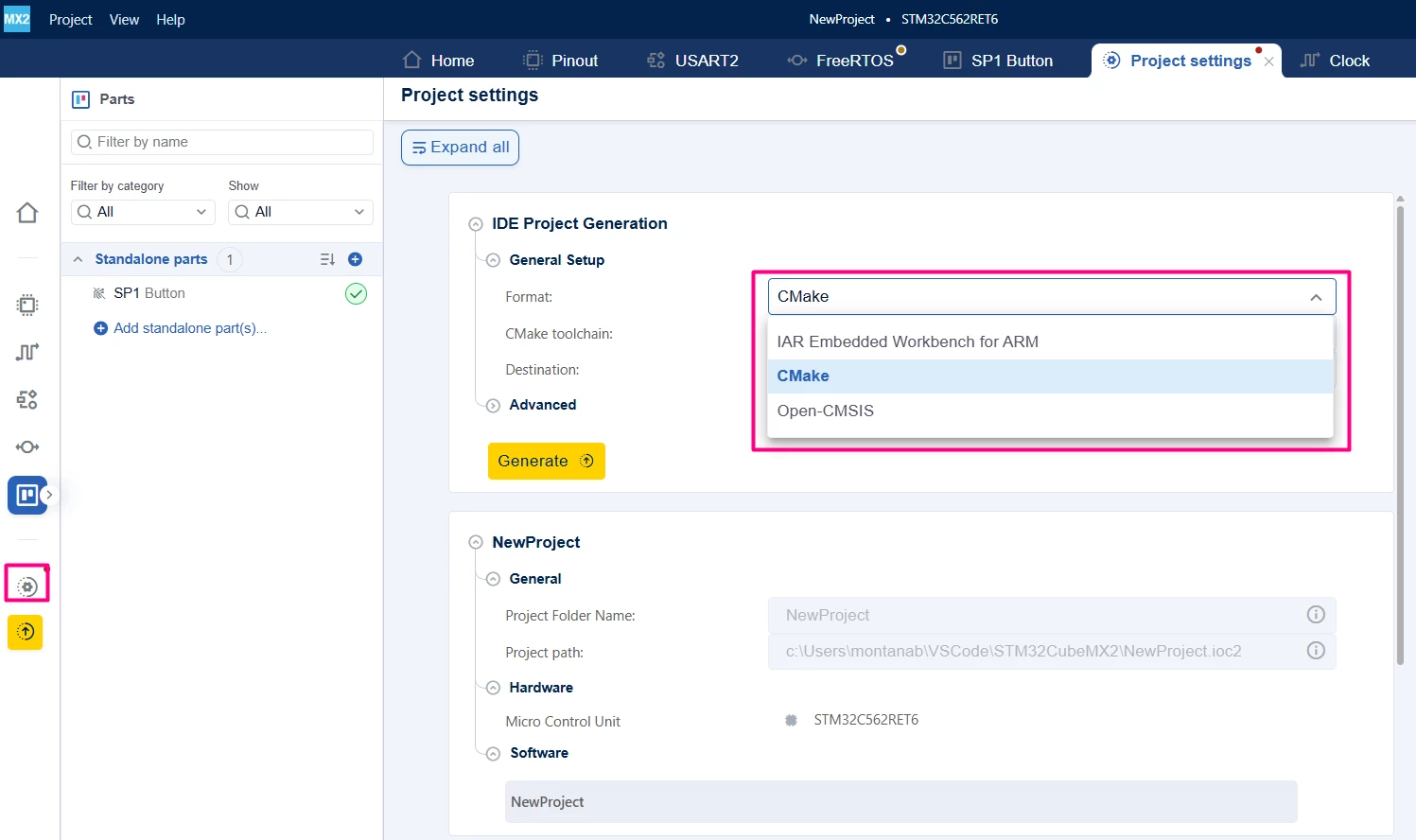Click info icon for Project path
Screen dimensions: 1416x840
coord(1316,651)
